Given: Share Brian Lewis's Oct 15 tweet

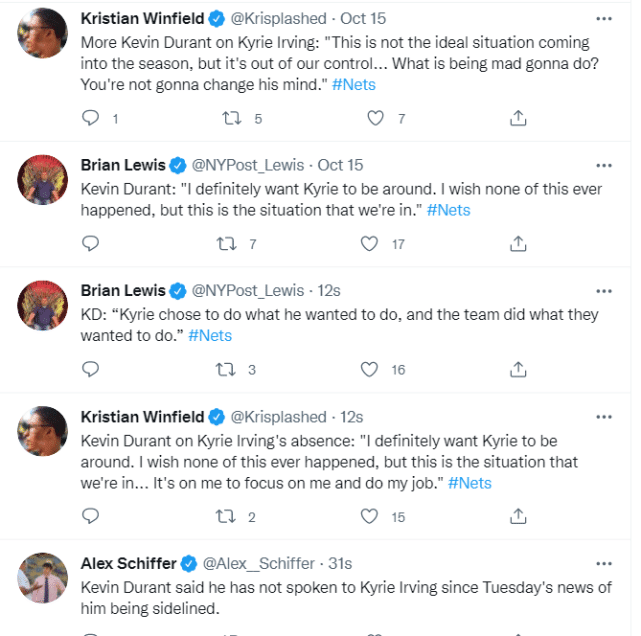Looking at the screenshot, I should tap(518, 243).
